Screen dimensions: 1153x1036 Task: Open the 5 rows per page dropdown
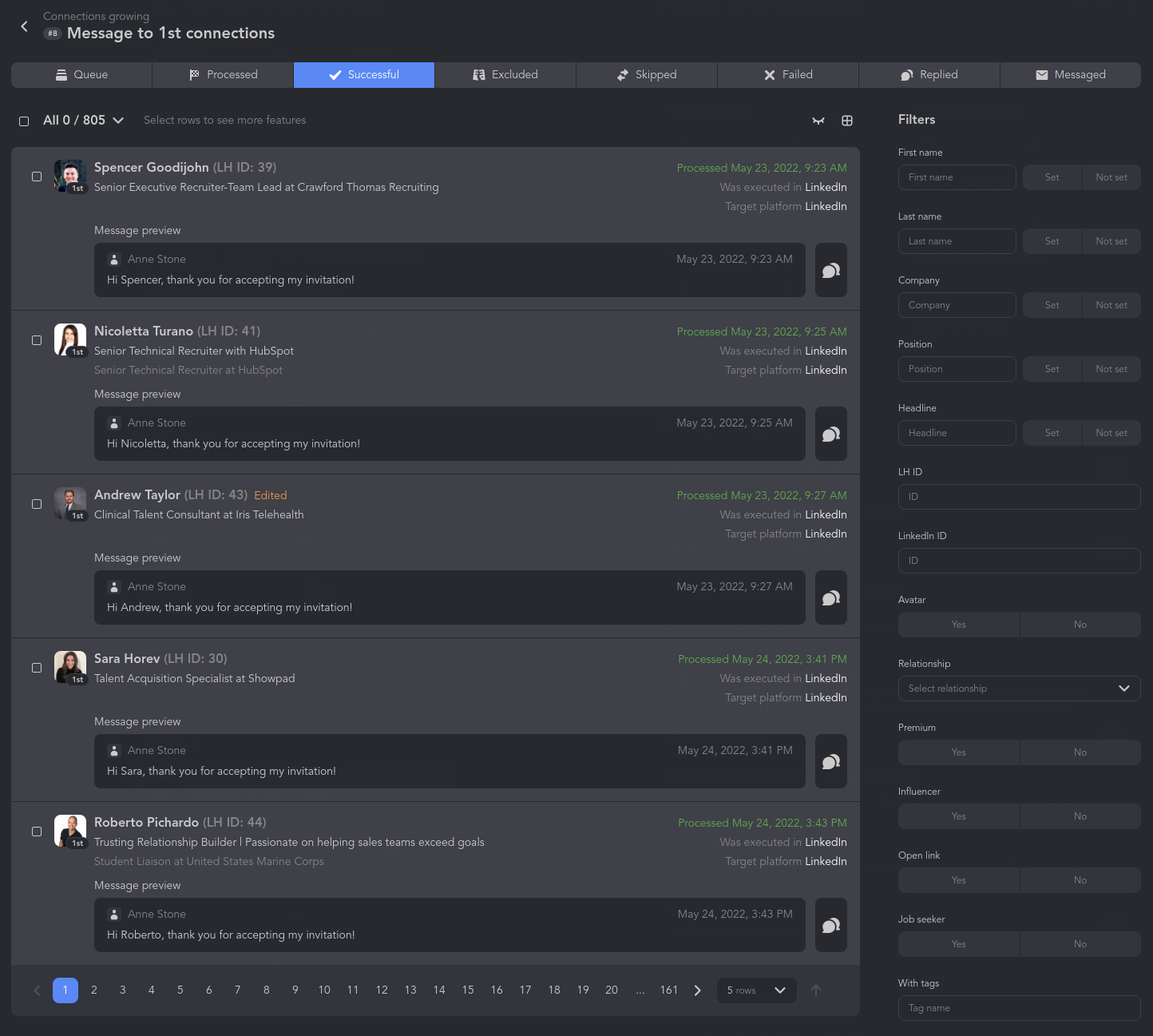[x=757, y=990]
